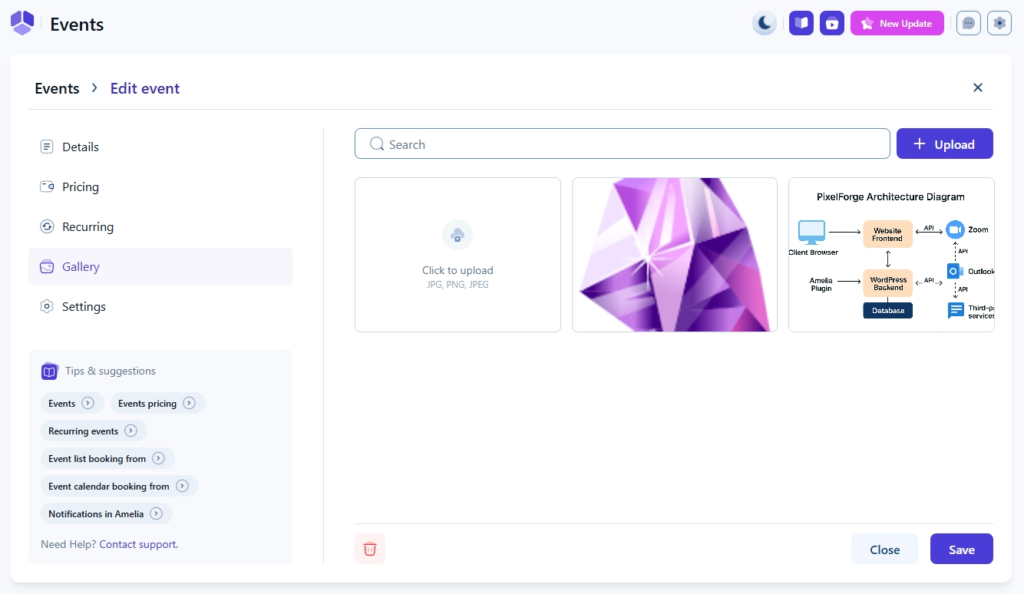Open the Pricing tab
1024x594 pixels.
click(80, 187)
